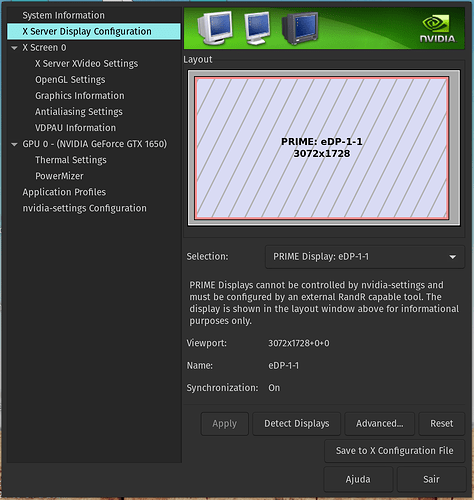Viewport: 474px width, 500px height.
Task: Open System Information page
Action: tap(63, 15)
